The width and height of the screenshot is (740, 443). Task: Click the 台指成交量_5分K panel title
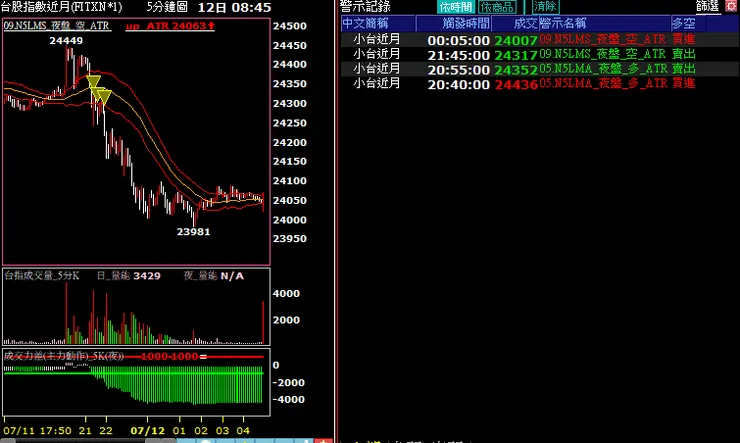42,276
